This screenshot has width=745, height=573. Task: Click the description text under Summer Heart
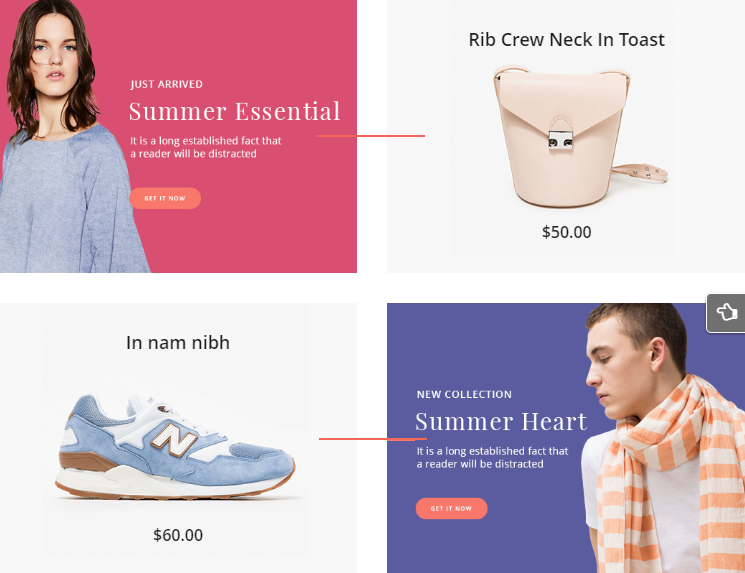pyautogui.click(x=492, y=458)
